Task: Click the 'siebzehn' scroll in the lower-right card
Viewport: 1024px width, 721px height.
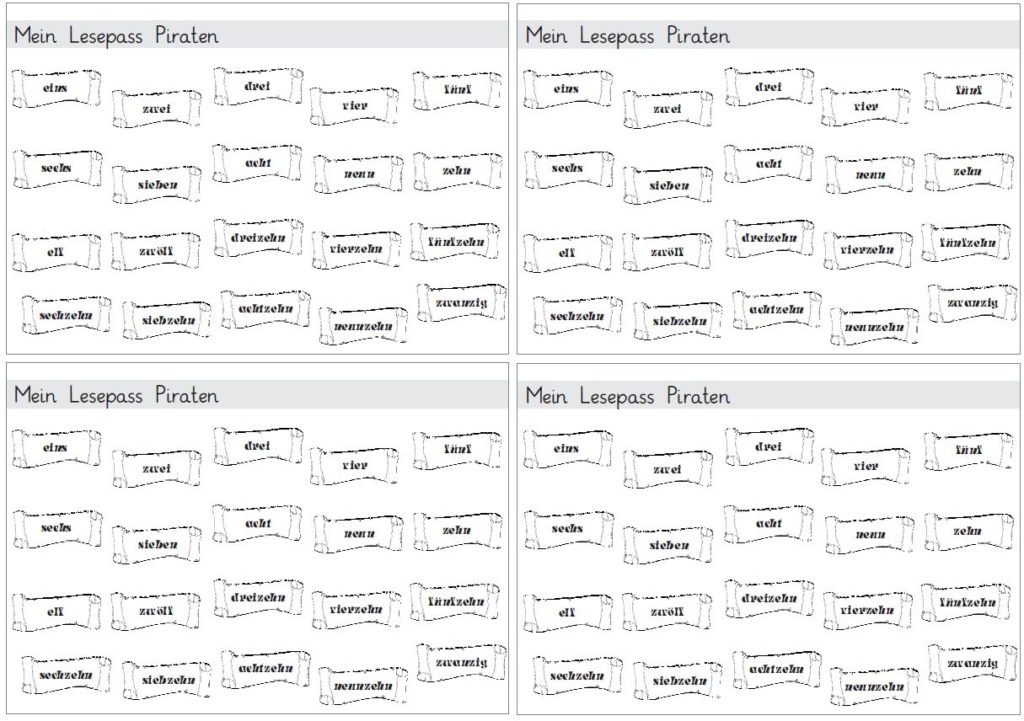Action: tap(679, 681)
